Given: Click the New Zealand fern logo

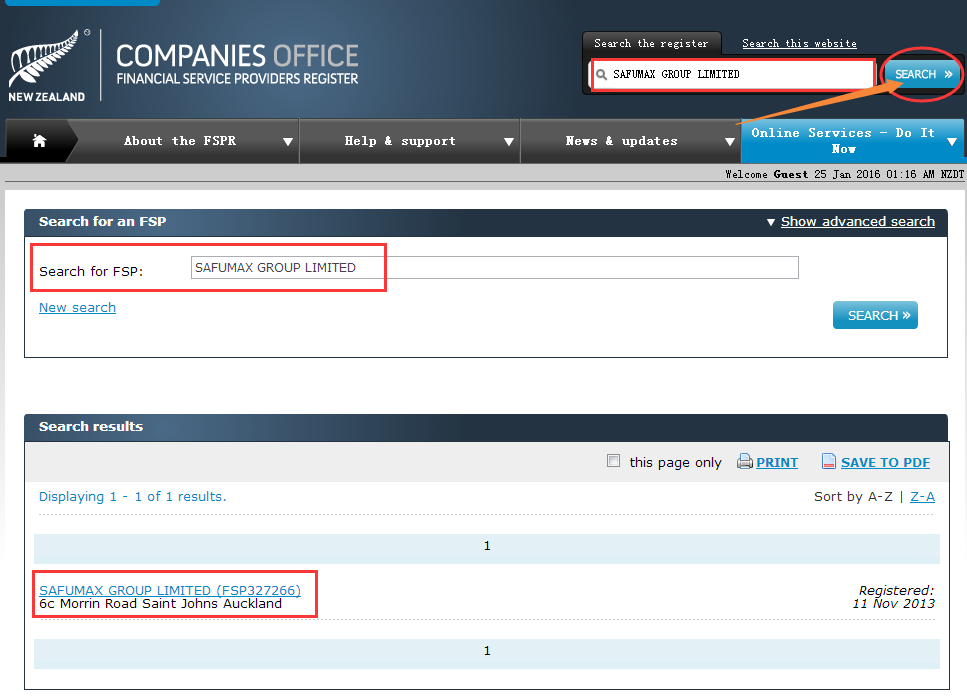Looking at the screenshot, I should [x=47, y=65].
